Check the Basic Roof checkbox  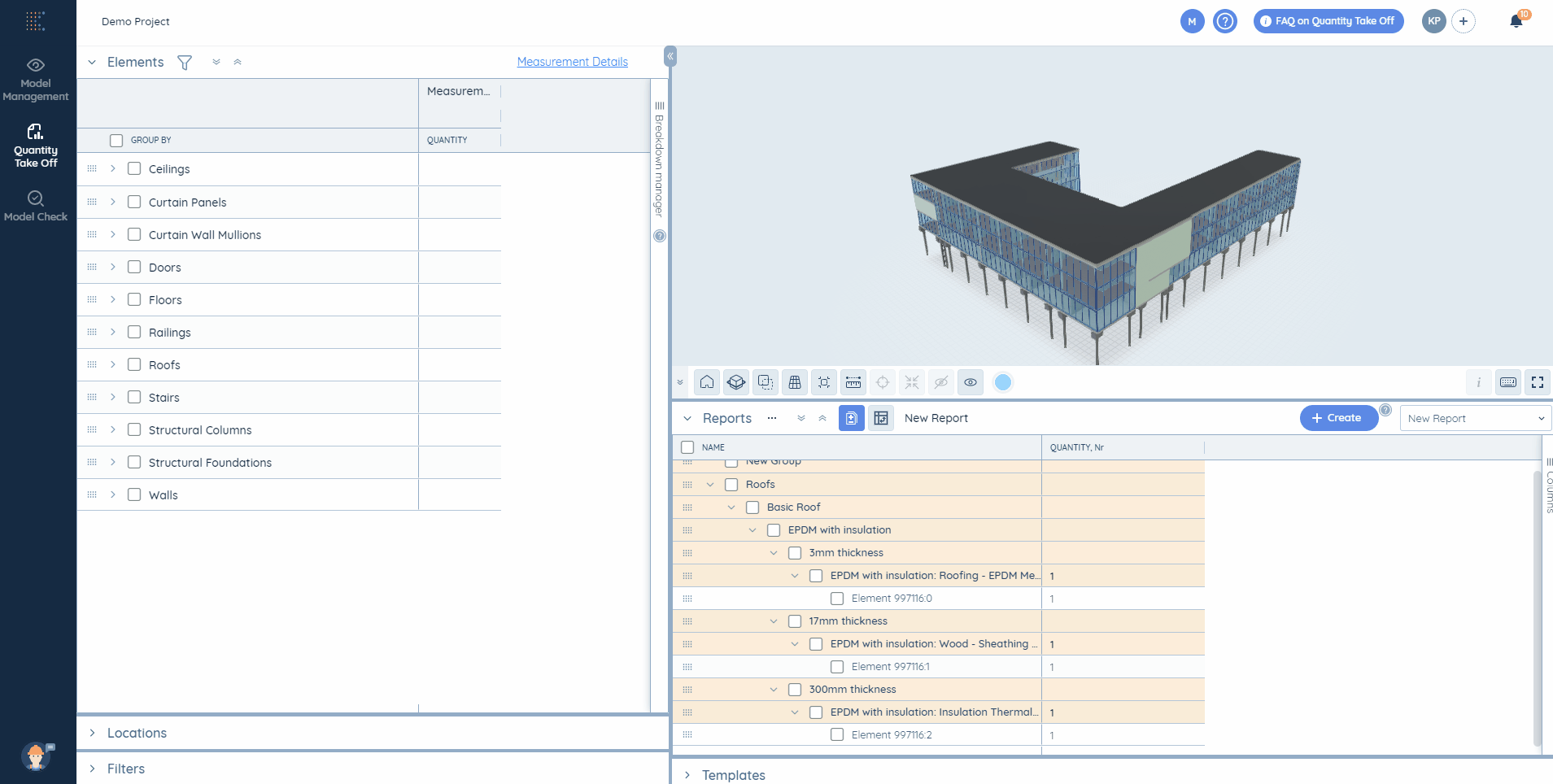pos(753,507)
